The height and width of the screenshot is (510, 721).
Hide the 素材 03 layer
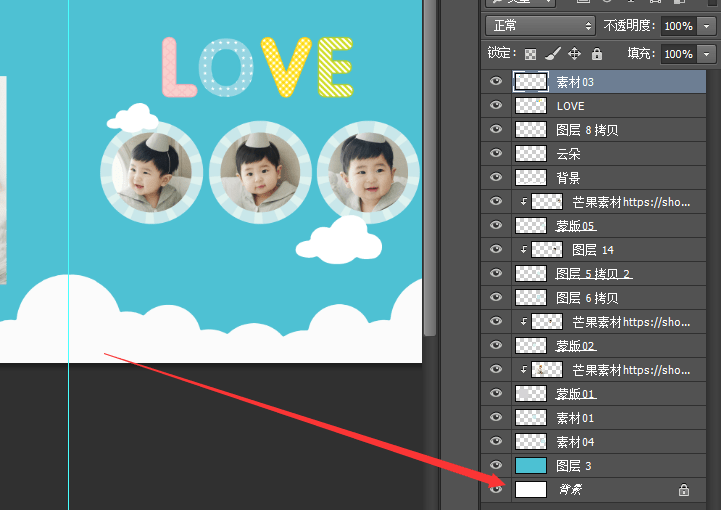[496, 81]
